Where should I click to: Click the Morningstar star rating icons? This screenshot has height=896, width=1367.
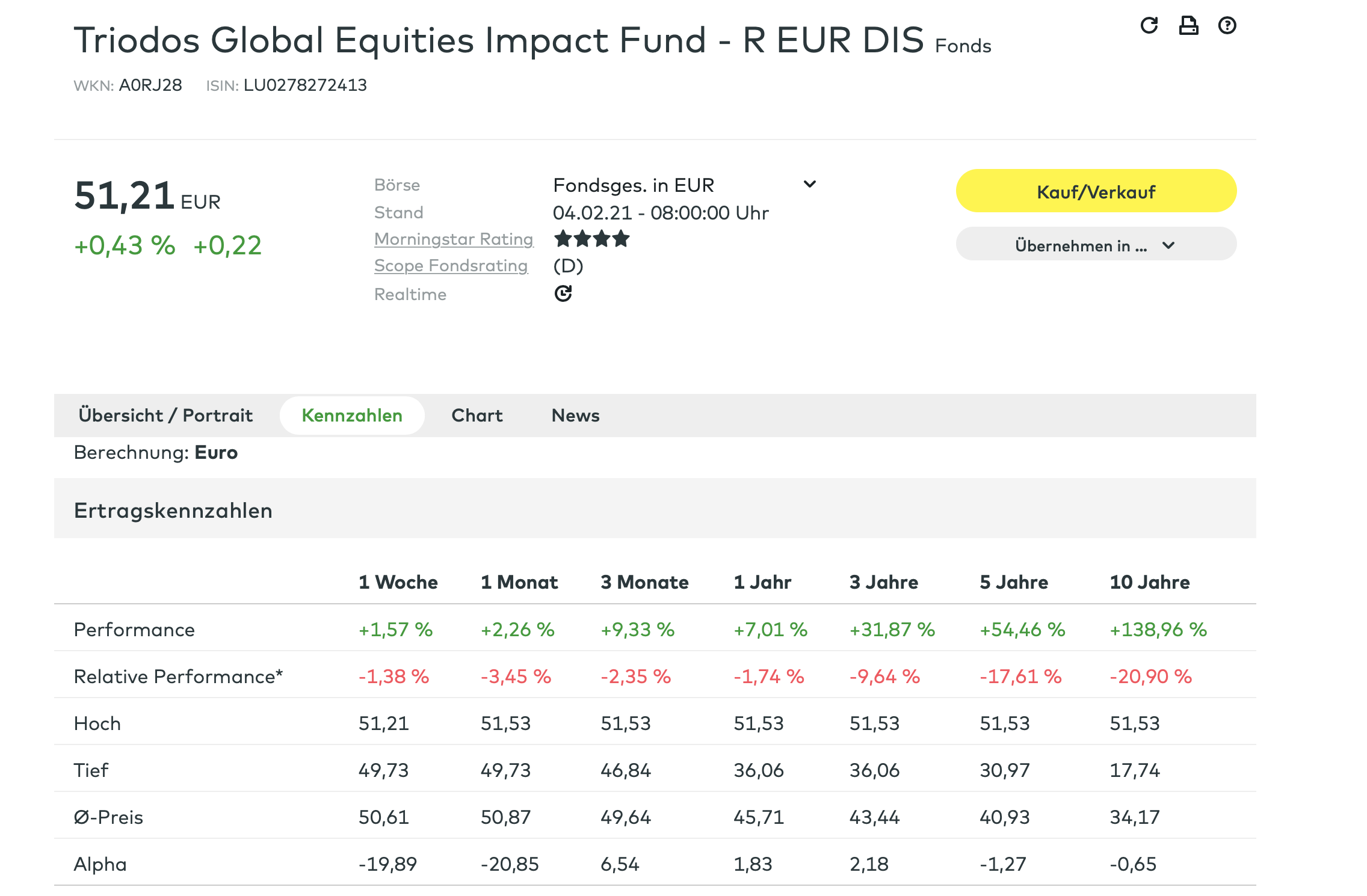591,239
